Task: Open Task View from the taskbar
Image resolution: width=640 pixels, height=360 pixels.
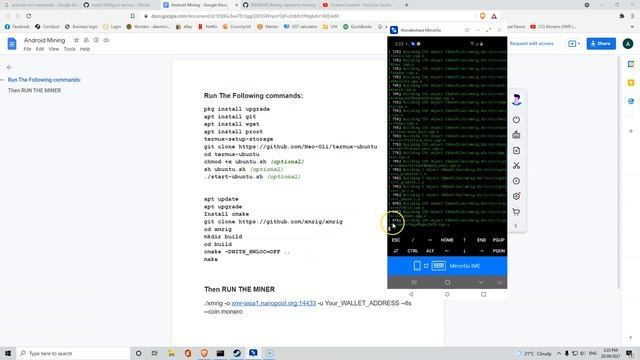Action: (155, 353)
